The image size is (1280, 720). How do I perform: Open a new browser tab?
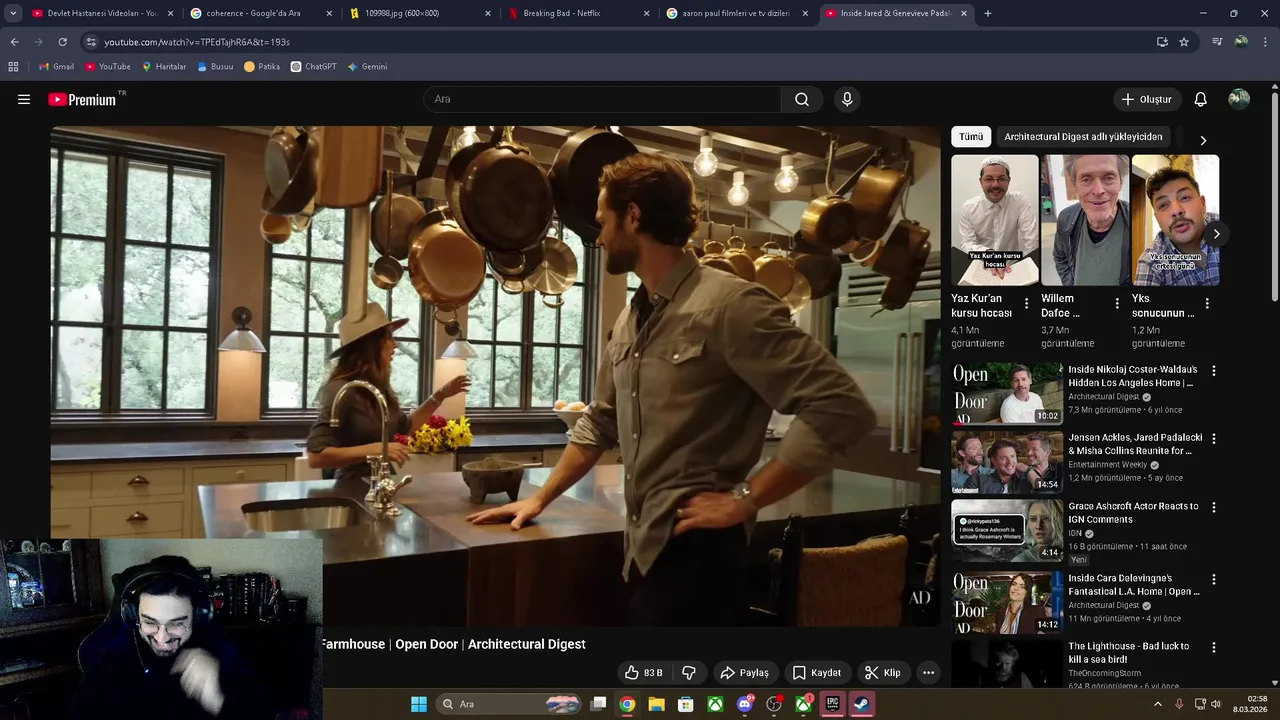(988, 13)
